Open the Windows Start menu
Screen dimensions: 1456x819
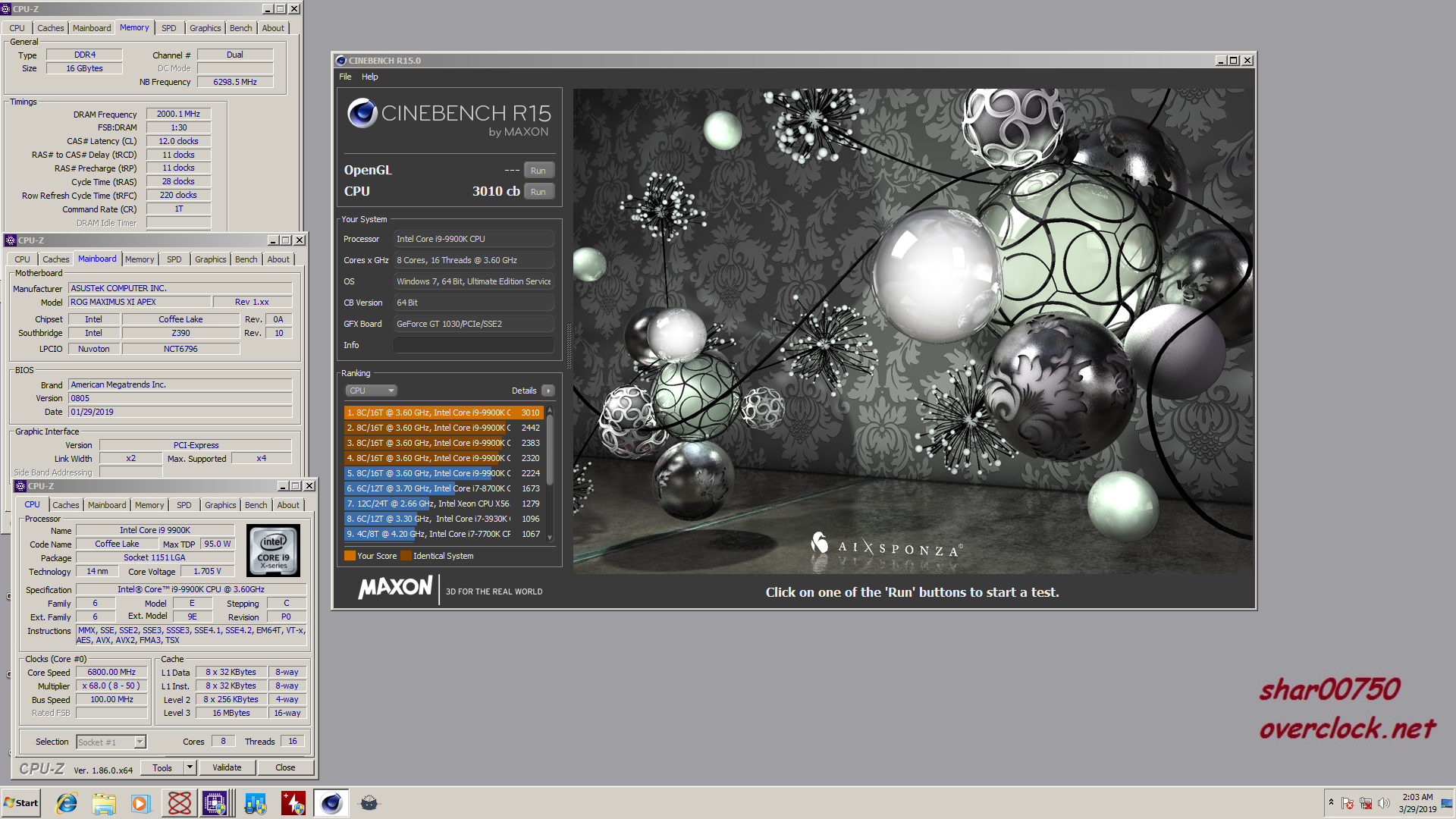(x=20, y=803)
